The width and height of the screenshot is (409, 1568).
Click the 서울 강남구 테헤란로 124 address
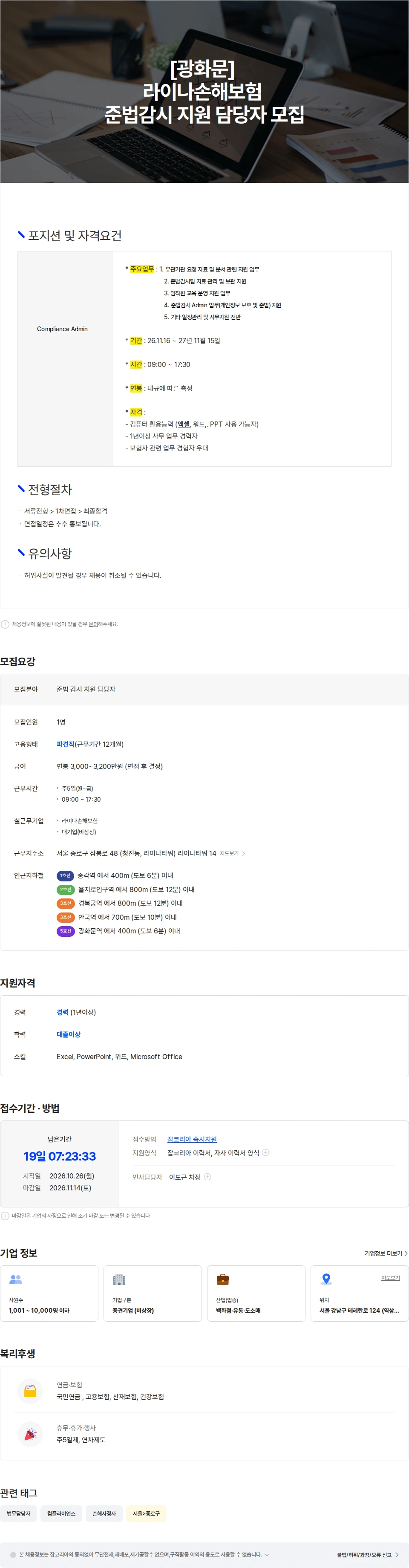pos(359,1311)
